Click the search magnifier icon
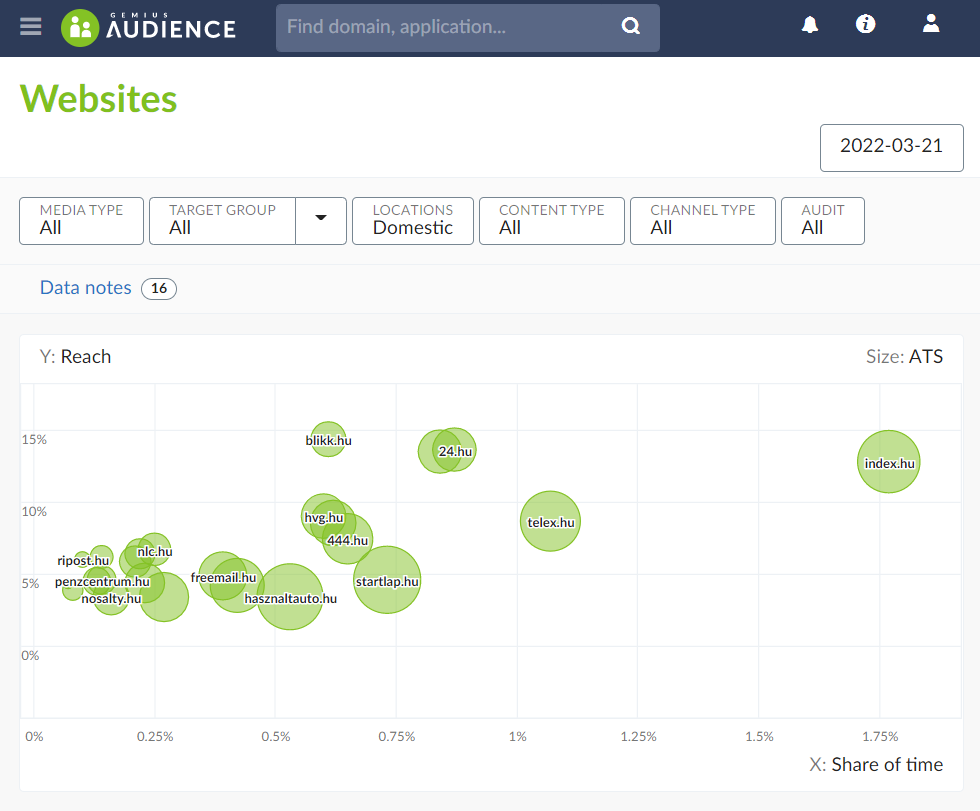Screen dimensions: 980x811 [631, 26]
